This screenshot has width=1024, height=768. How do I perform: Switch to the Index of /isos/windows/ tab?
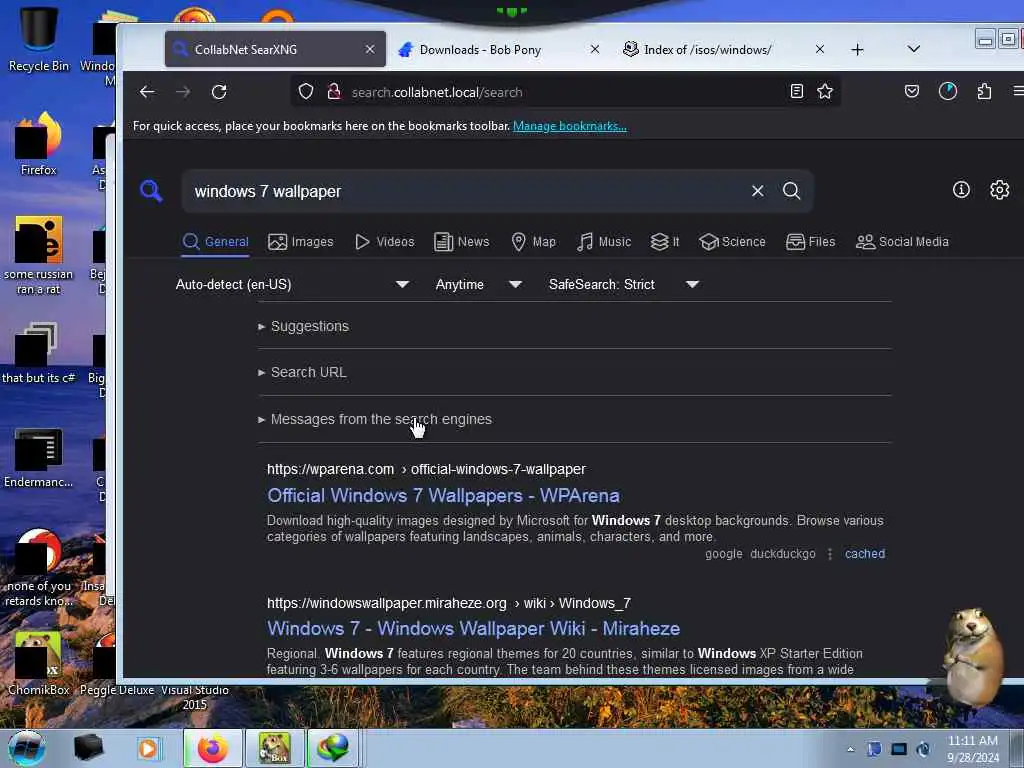click(707, 50)
